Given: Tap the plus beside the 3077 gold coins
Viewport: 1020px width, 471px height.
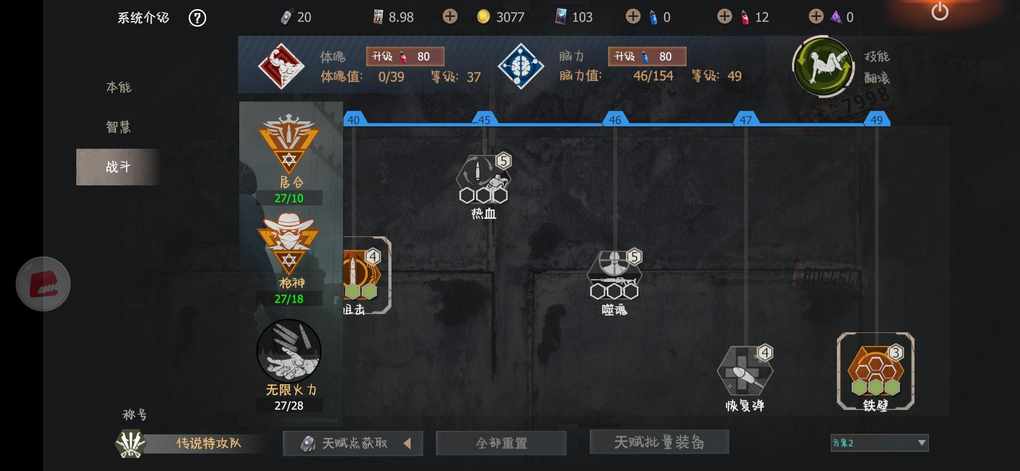Looking at the screenshot, I should click(x=450, y=17).
